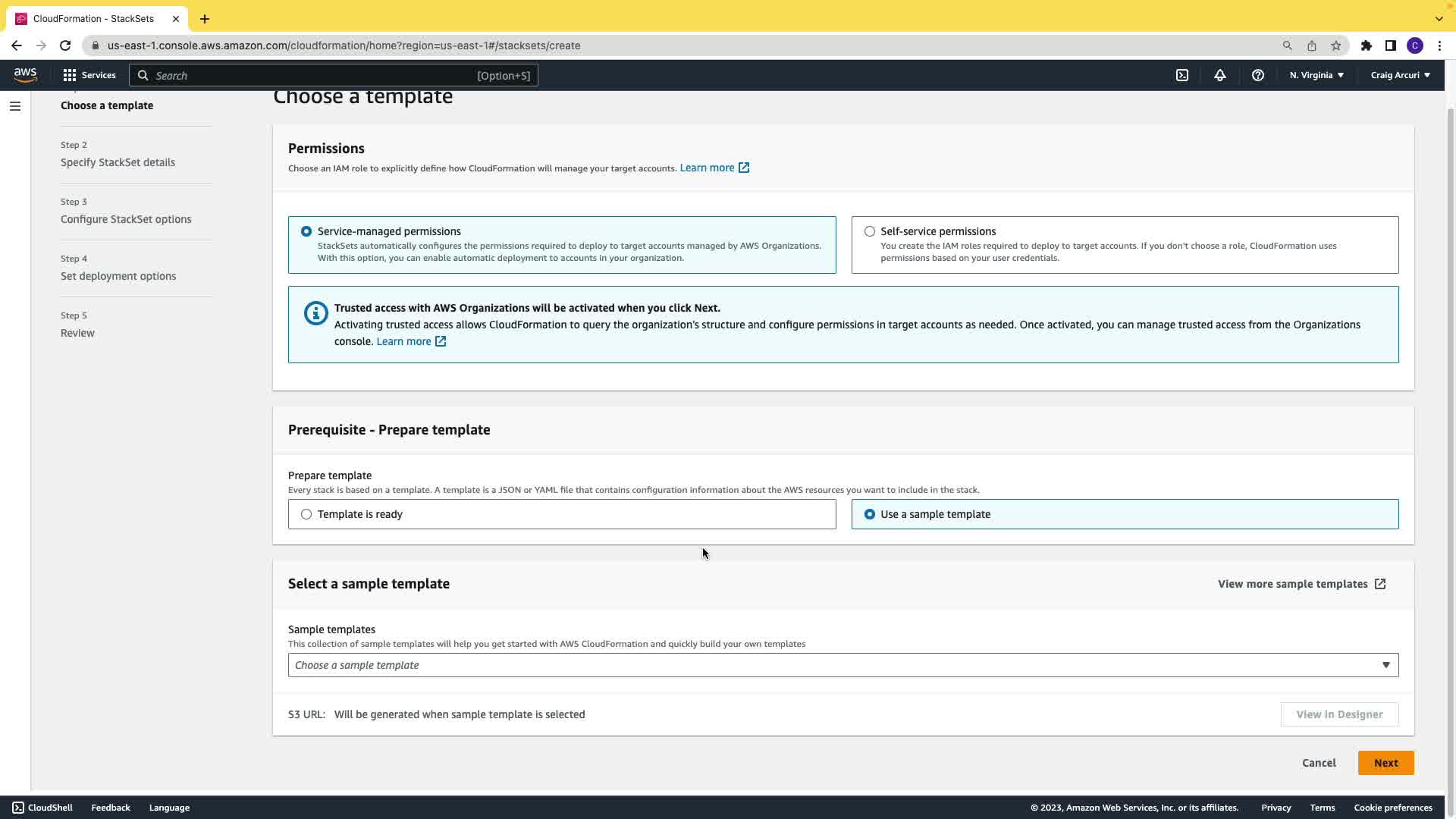Screen dimensions: 1456x819
Task: Select Self-service permissions radio option
Action: 870,231
